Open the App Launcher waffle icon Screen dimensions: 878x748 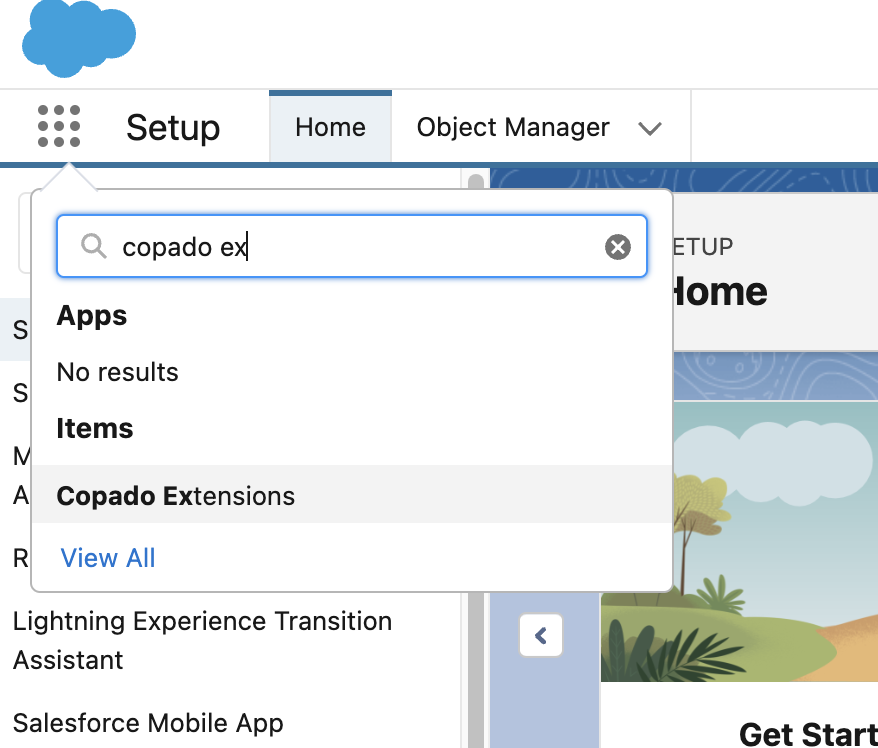coord(59,127)
